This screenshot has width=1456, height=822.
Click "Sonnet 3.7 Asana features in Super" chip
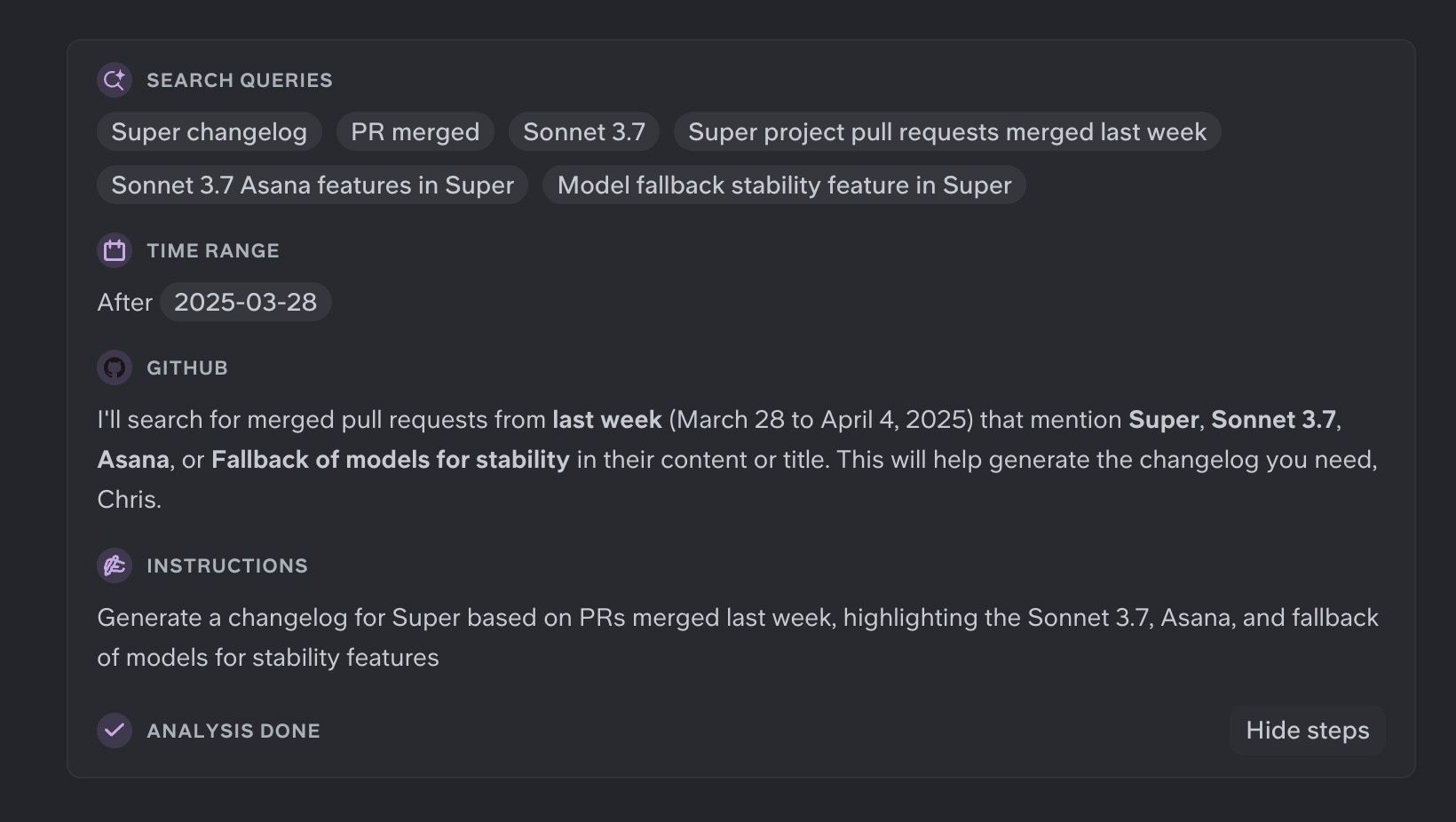pos(312,186)
